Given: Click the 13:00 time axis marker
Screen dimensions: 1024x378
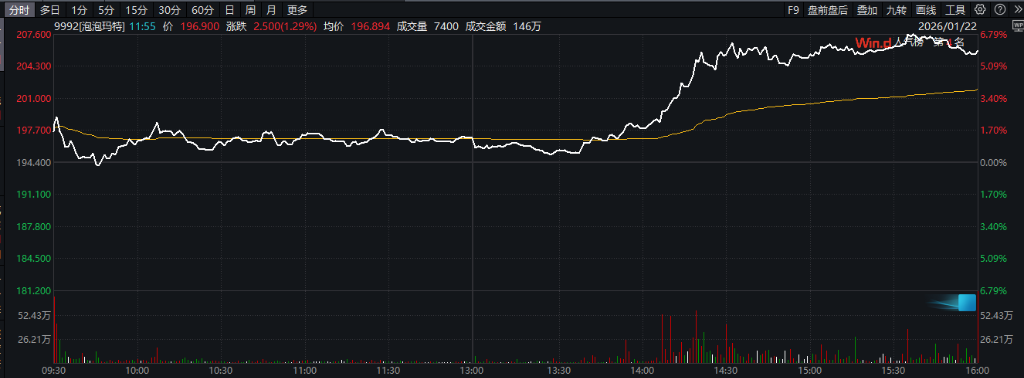Looking at the screenshot, I should tap(472, 370).
